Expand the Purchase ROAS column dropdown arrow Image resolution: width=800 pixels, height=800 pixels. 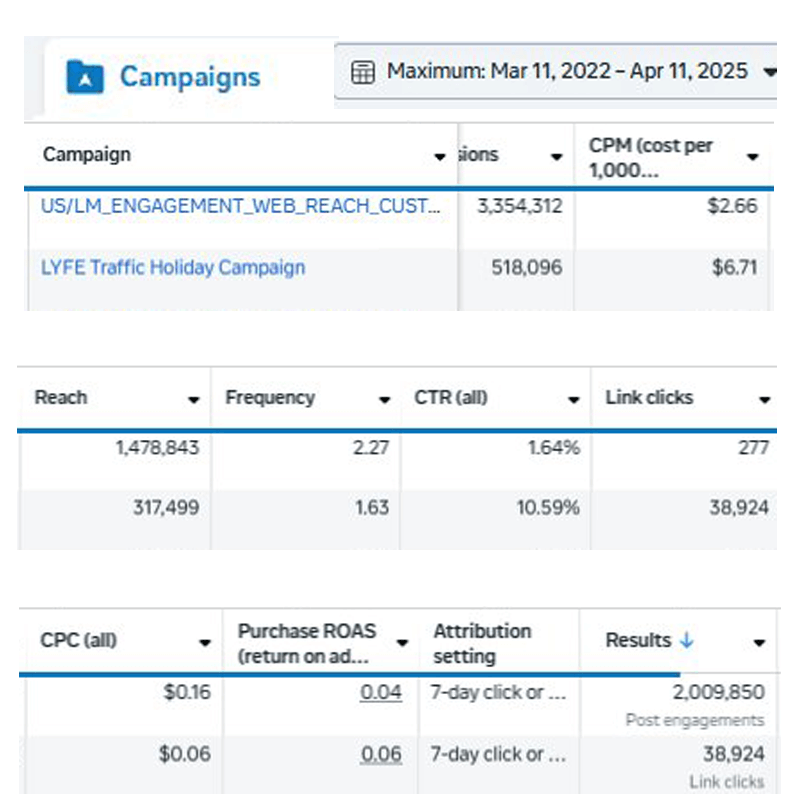pos(402,643)
